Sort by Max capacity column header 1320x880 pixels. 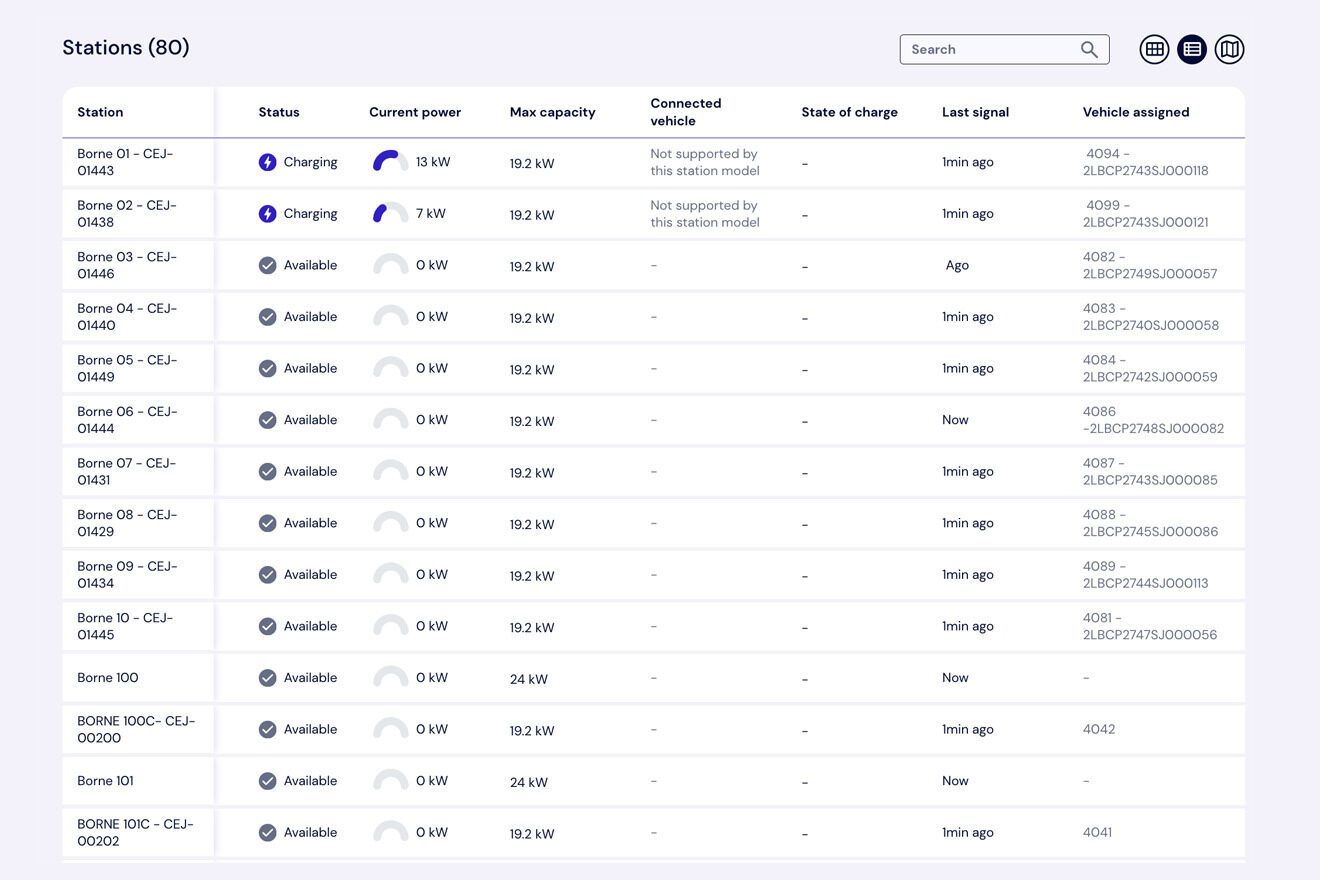click(x=552, y=112)
